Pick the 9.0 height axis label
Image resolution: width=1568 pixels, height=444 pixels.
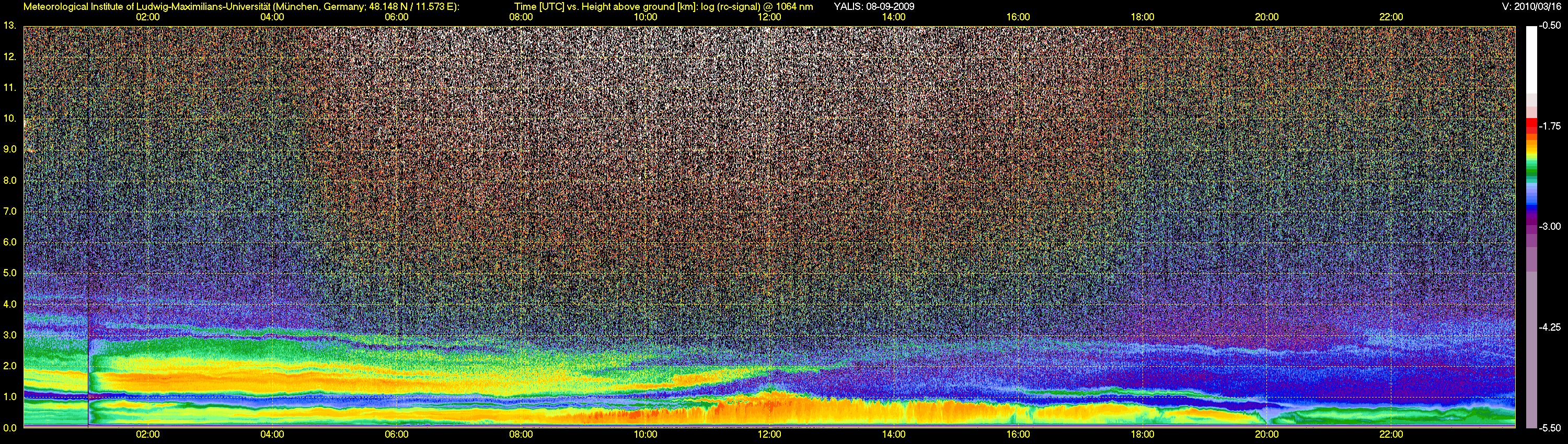pos(10,149)
